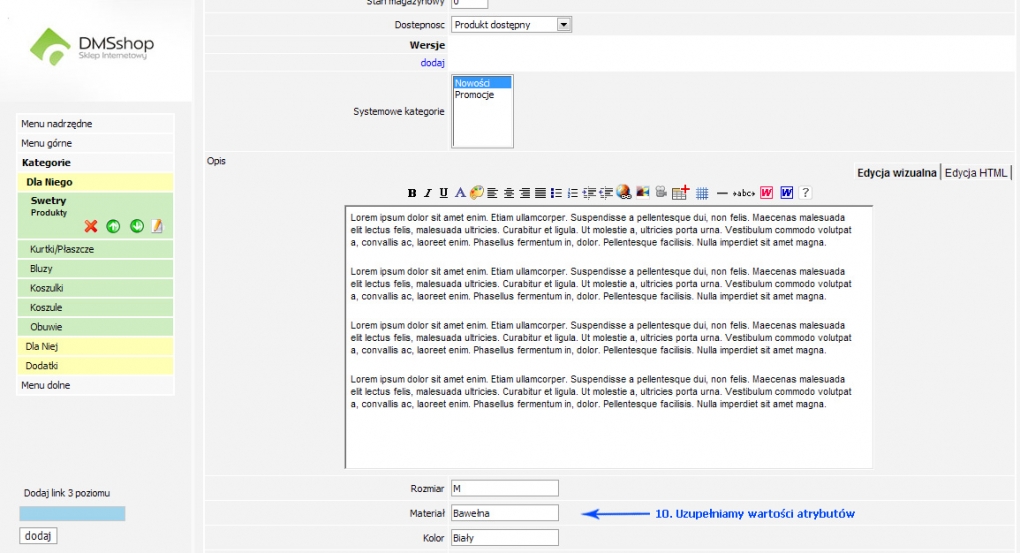Insert hyperlink with the globe icon
The height and width of the screenshot is (553, 1020).
[623, 192]
